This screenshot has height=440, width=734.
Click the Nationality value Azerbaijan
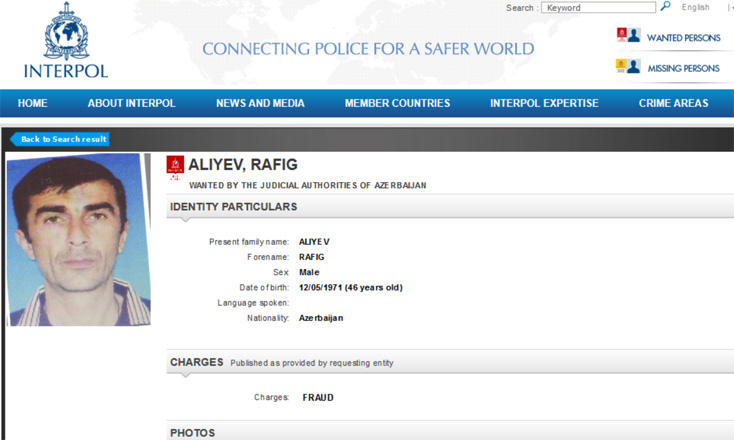tap(321, 318)
